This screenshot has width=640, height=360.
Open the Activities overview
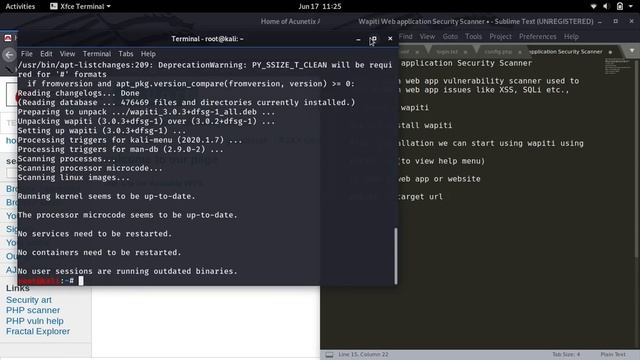pyautogui.click(x=20, y=6)
